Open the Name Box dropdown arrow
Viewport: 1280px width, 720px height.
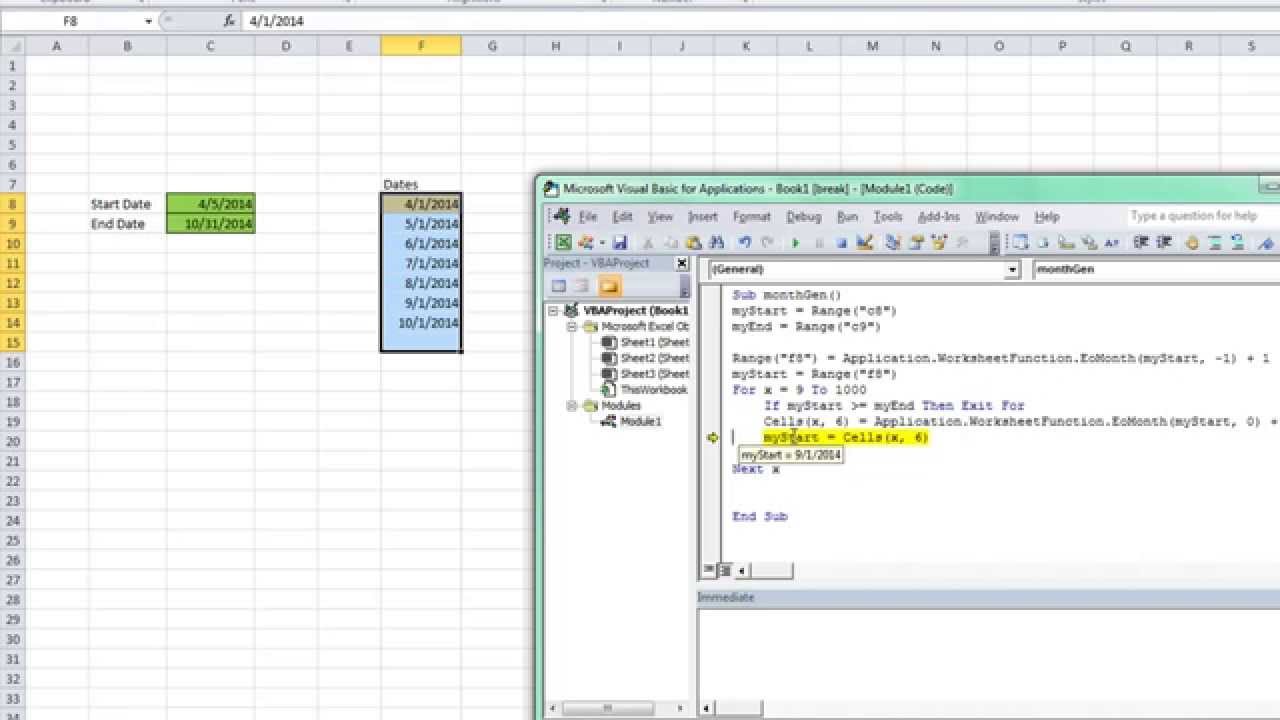pos(148,21)
